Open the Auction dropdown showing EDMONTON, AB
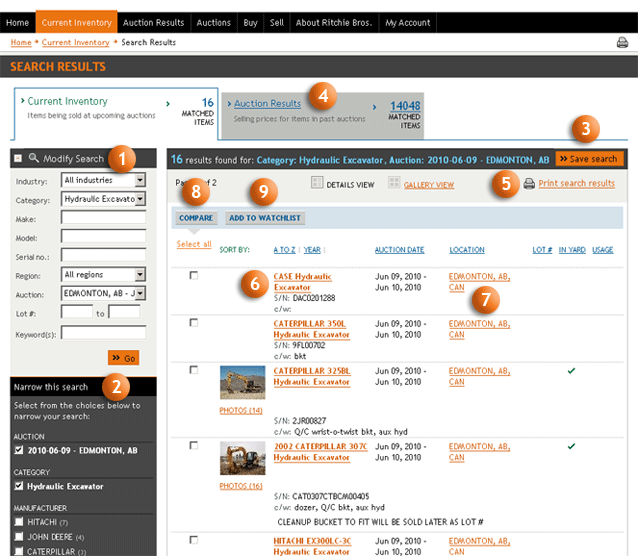Screen dimensions: 638x556 (x=103, y=293)
